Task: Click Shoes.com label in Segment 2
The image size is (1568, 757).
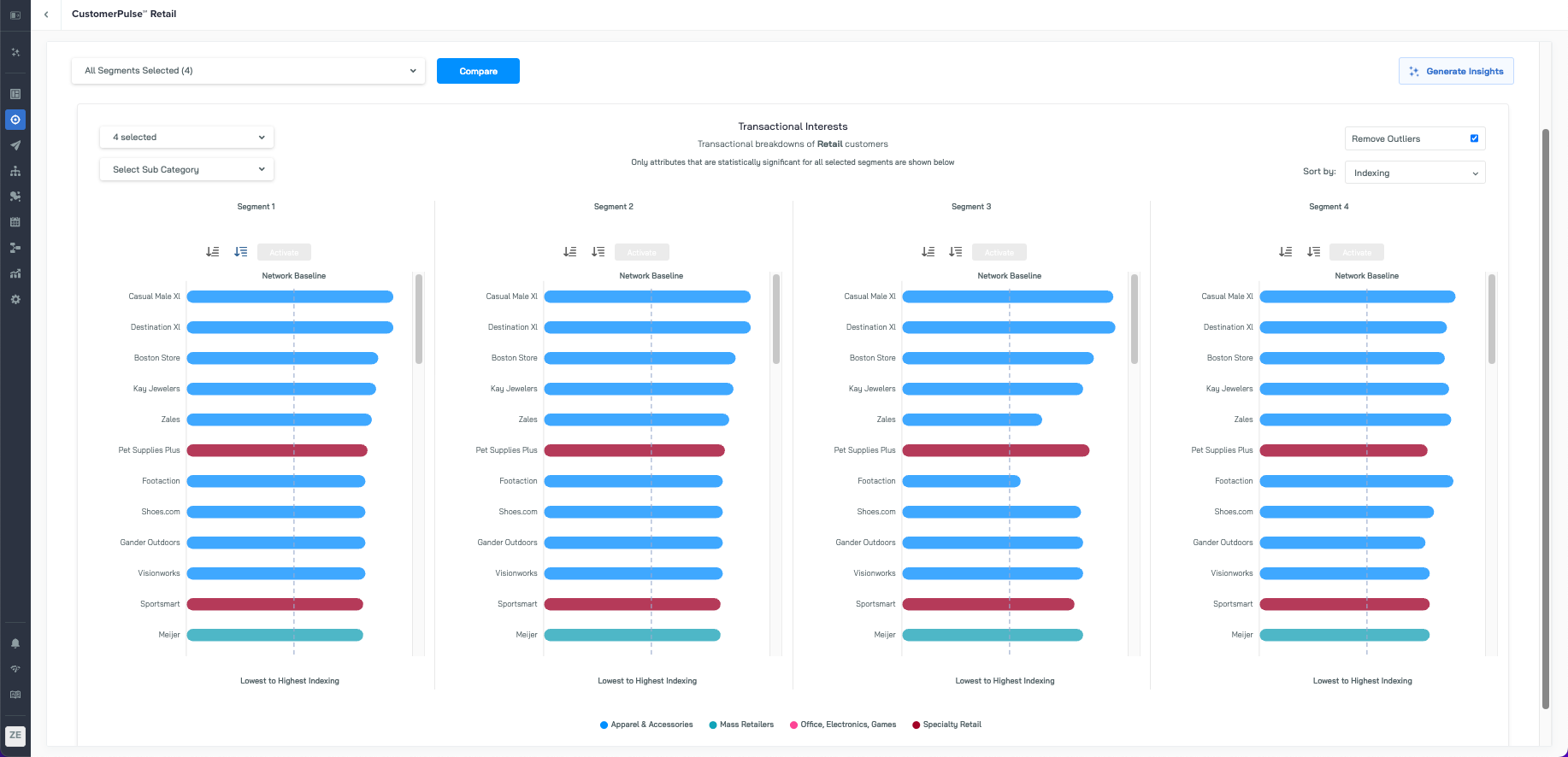Action: (518, 512)
